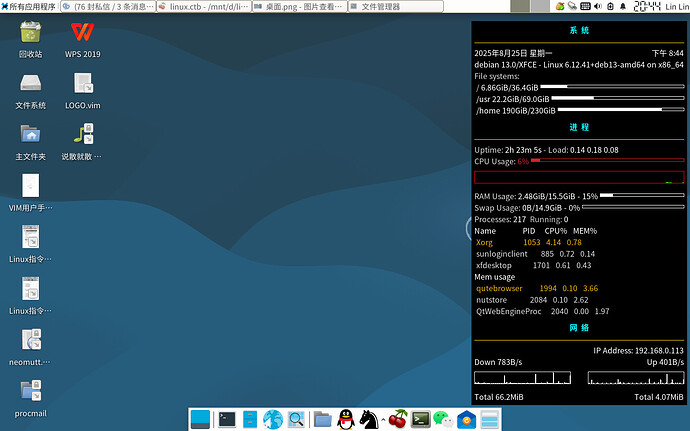This screenshot has width=690, height=431.
Task: Click the show desktop icon in dock
Action: point(200,420)
